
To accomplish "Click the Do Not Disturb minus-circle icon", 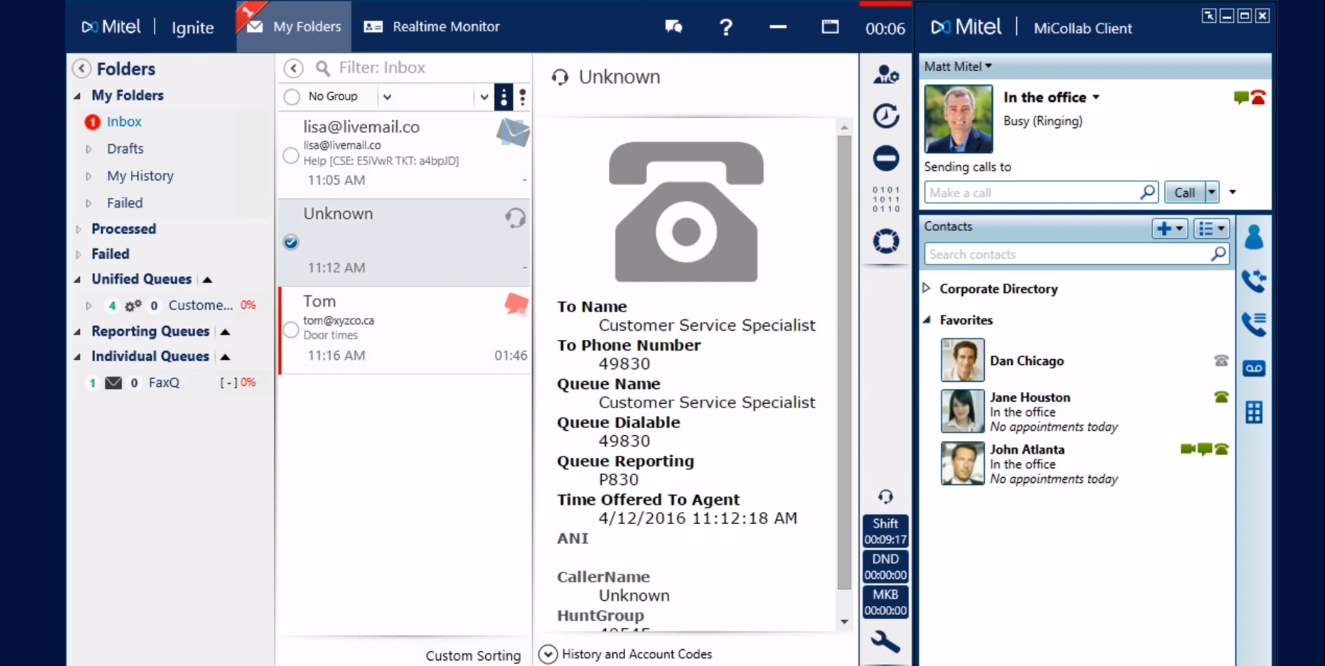I will [886, 158].
